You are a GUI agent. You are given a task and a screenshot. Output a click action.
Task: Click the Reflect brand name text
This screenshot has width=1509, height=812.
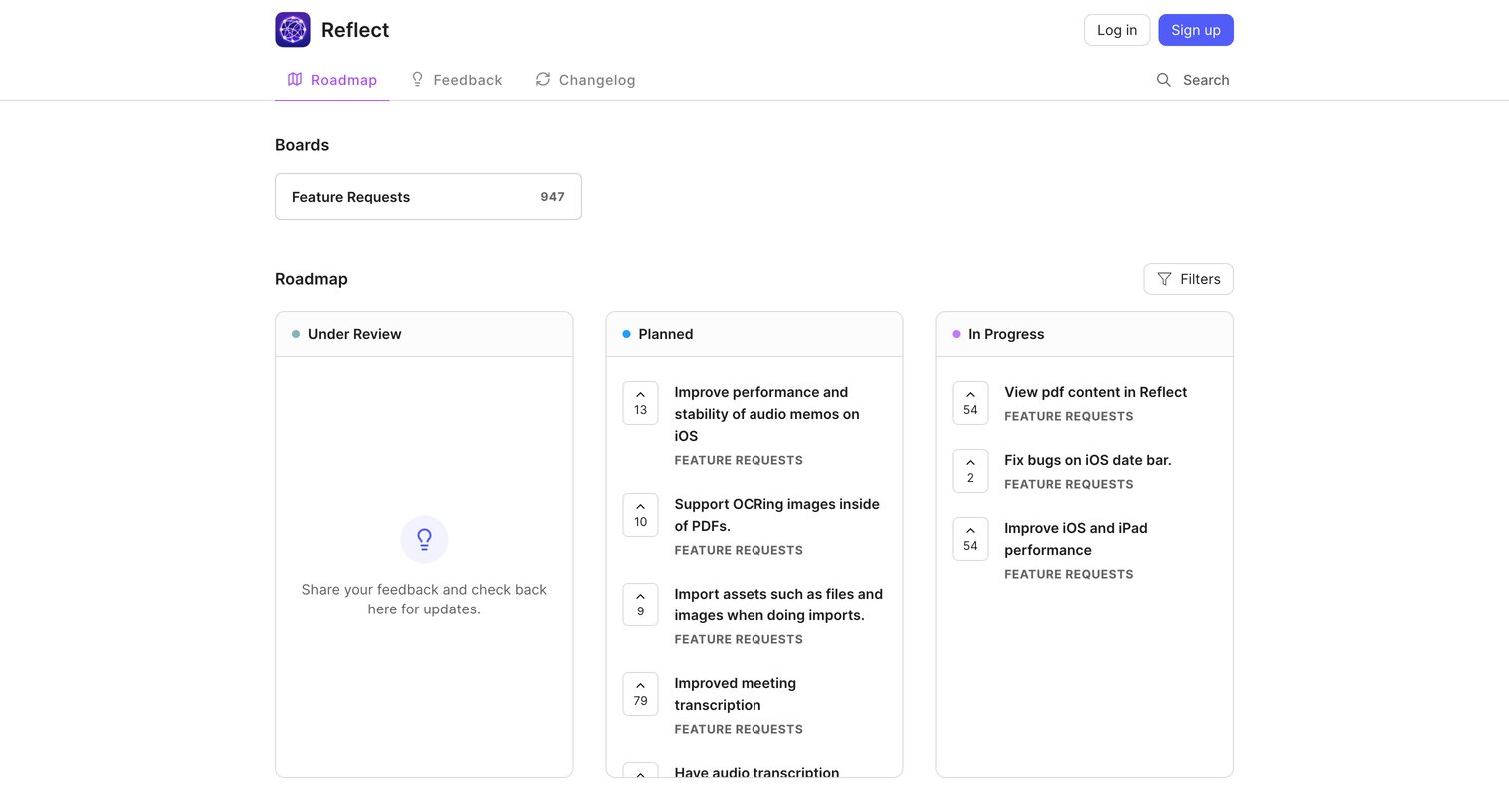tap(355, 30)
